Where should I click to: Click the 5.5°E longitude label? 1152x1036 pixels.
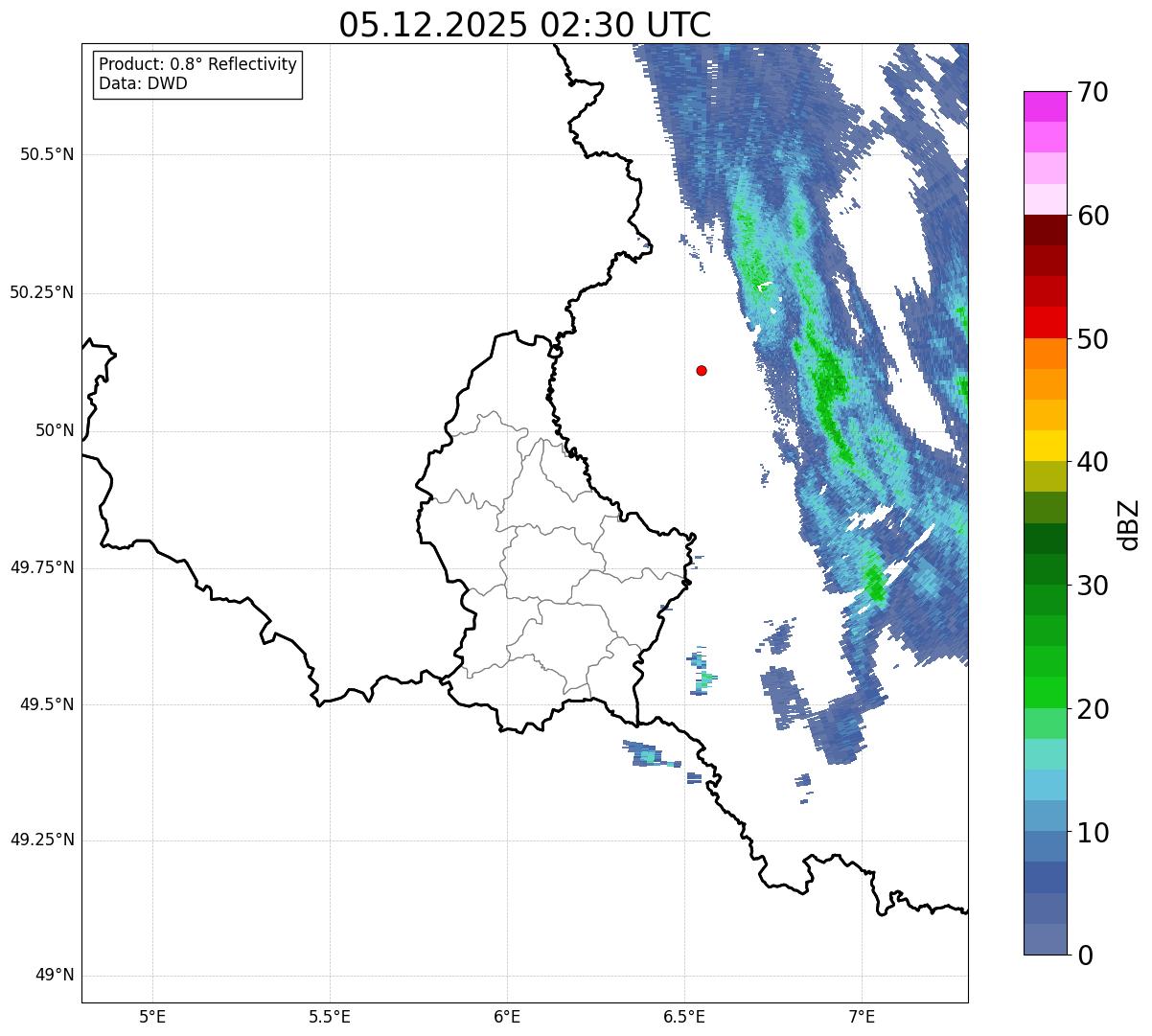click(x=330, y=1016)
